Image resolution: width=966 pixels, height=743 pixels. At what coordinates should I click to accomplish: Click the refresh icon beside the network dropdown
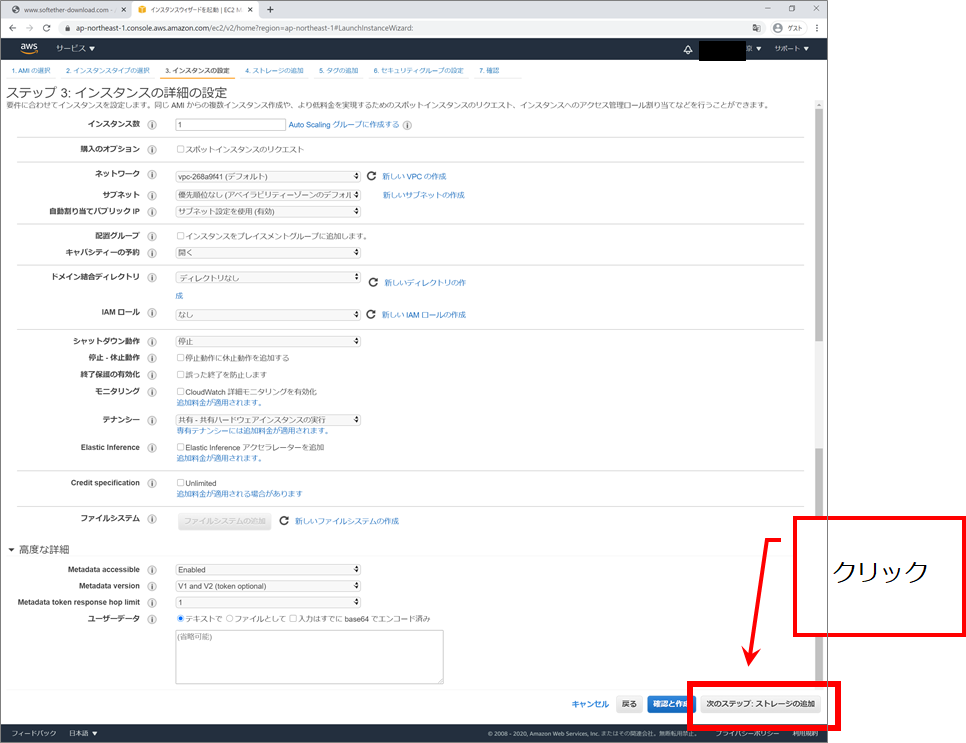pos(372,176)
